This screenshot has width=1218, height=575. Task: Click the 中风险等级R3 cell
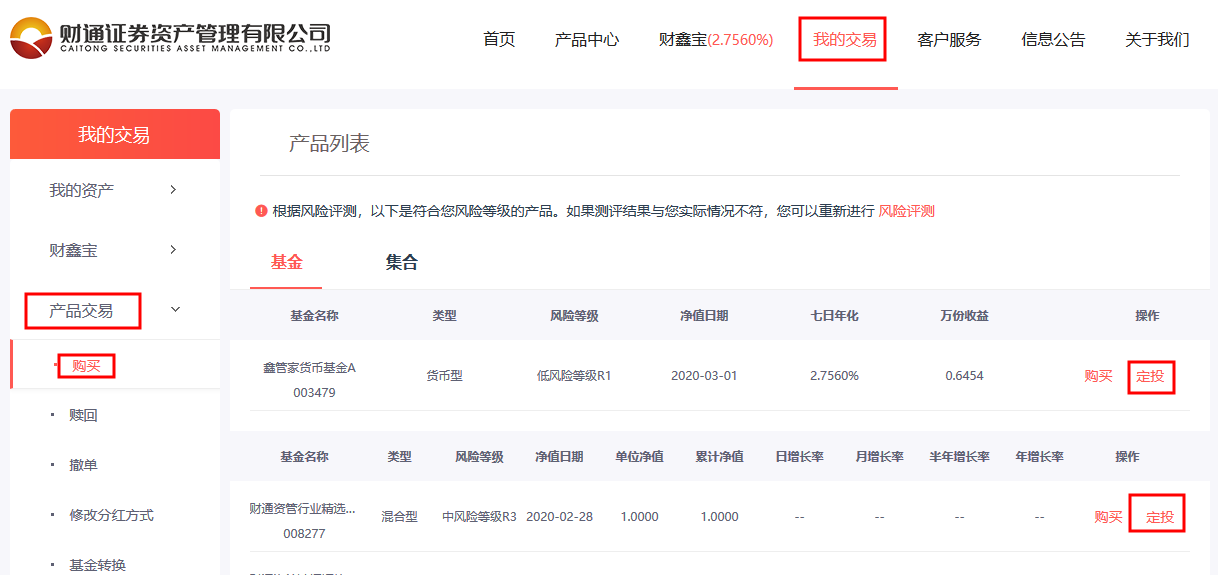(480, 518)
